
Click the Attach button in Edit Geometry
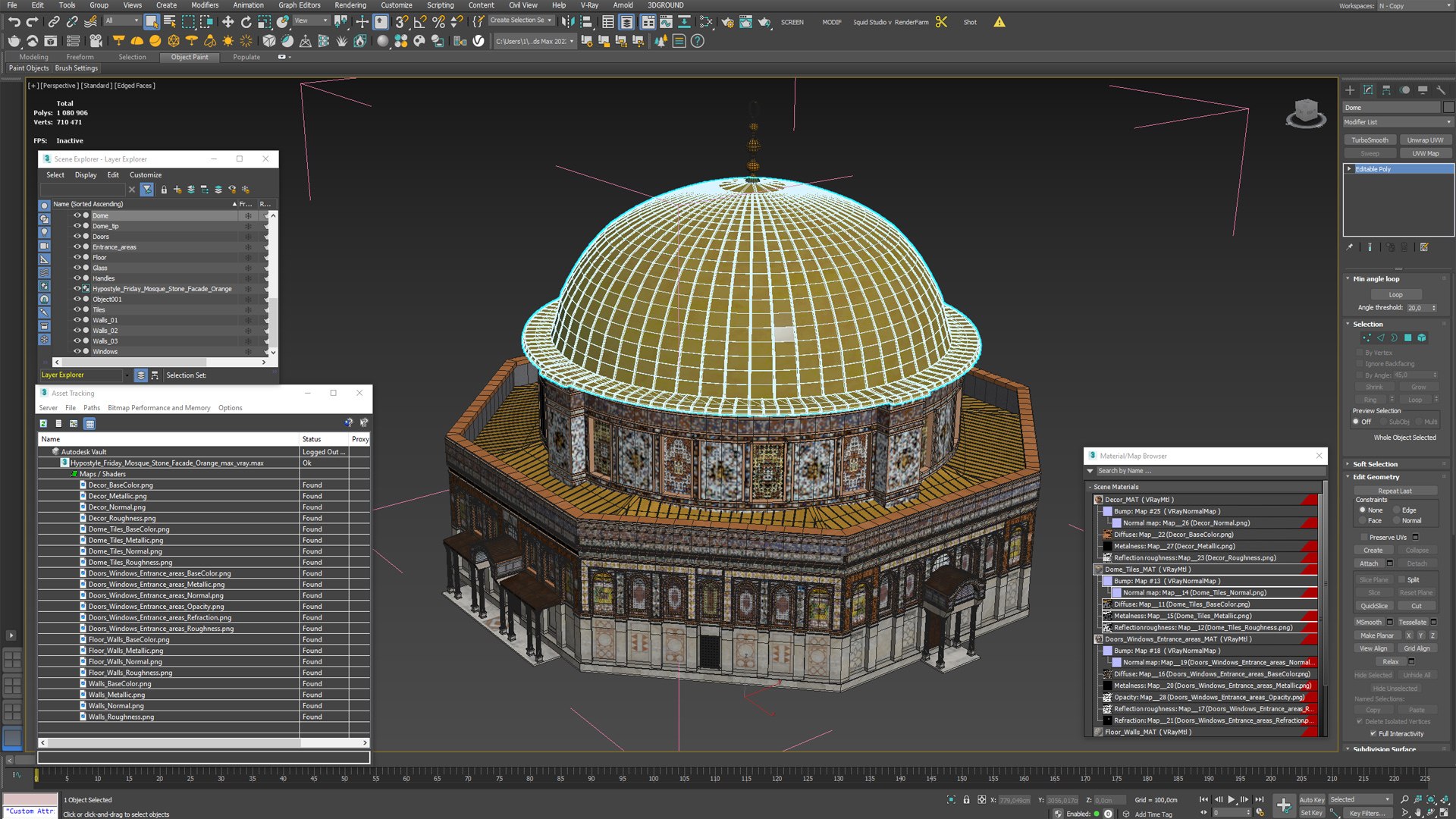pyautogui.click(x=1369, y=564)
